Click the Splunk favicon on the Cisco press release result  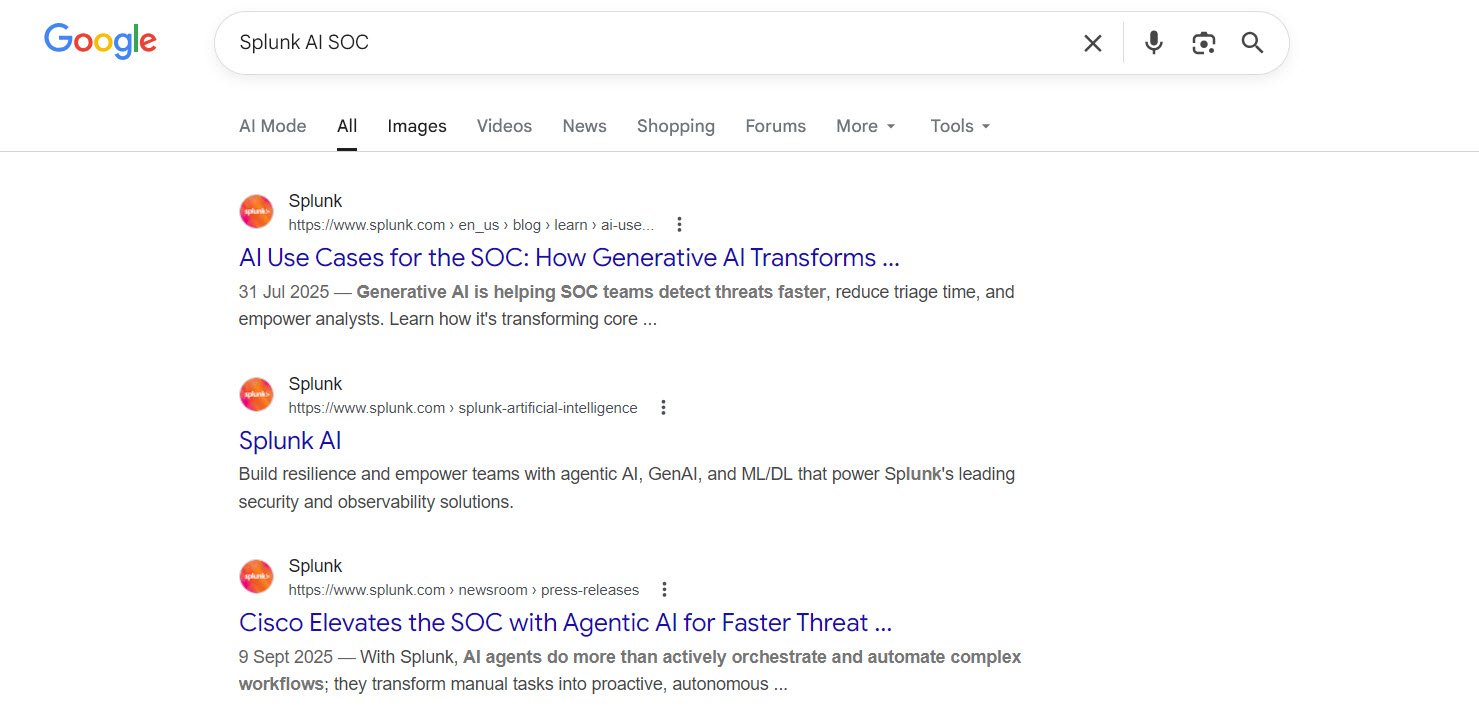click(256, 576)
